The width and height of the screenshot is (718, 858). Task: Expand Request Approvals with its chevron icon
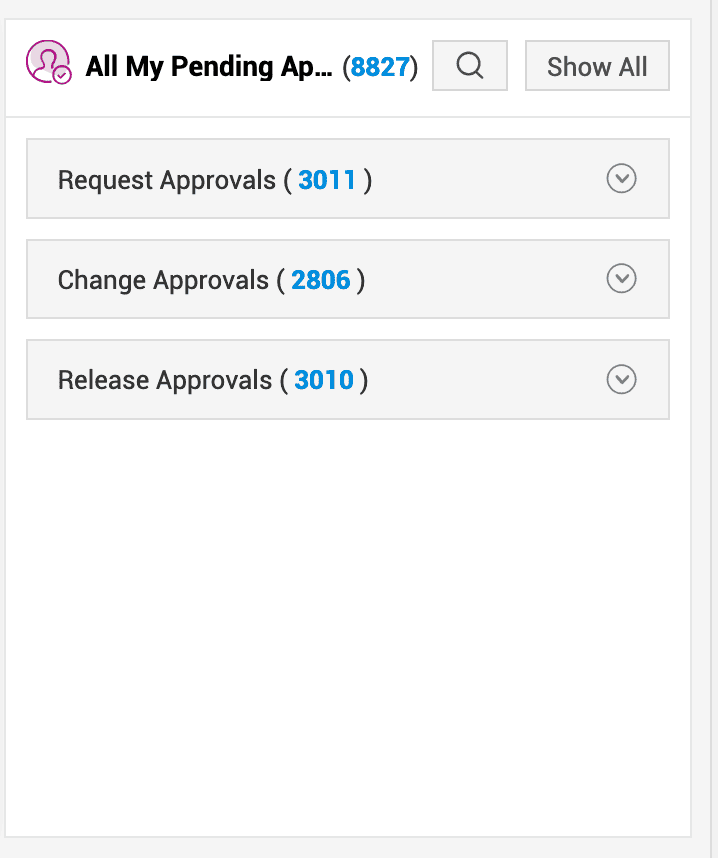point(621,179)
